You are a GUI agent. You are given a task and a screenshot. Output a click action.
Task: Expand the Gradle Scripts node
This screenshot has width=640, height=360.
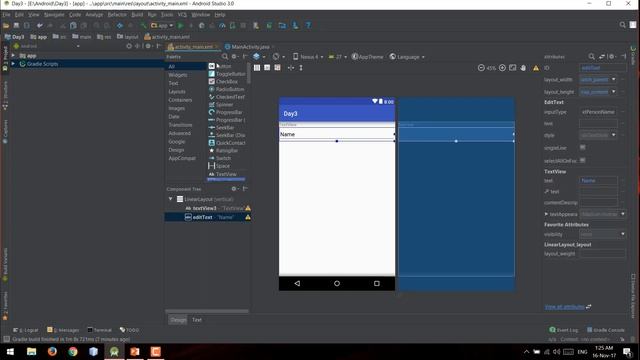click(13, 64)
